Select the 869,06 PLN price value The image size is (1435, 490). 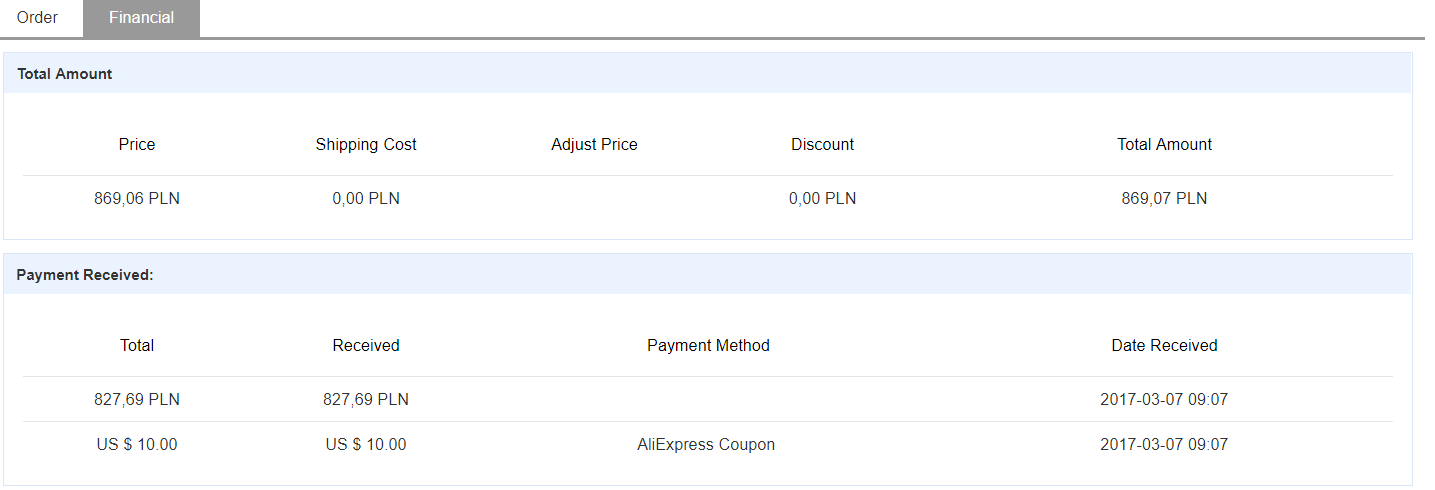pyautogui.click(x=137, y=198)
